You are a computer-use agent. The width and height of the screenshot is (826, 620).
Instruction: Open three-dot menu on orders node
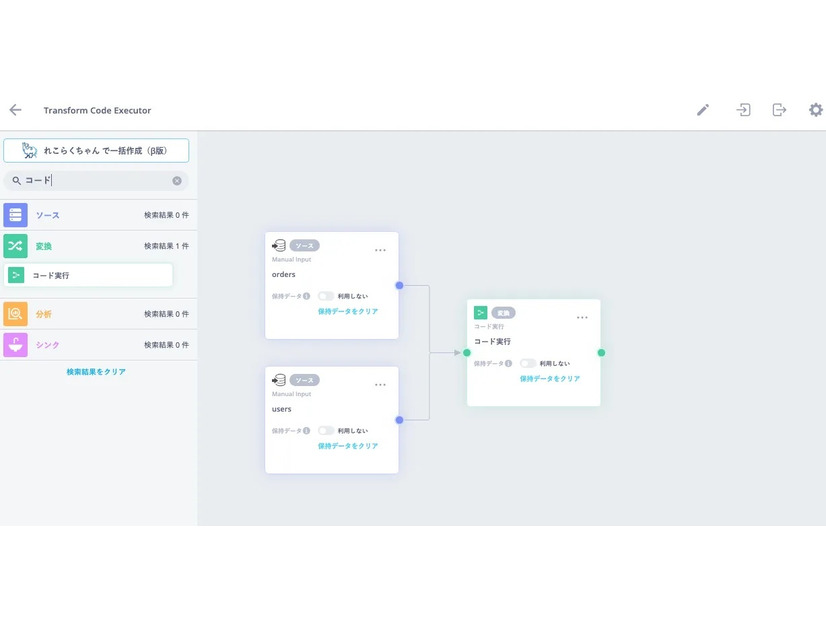[380, 250]
